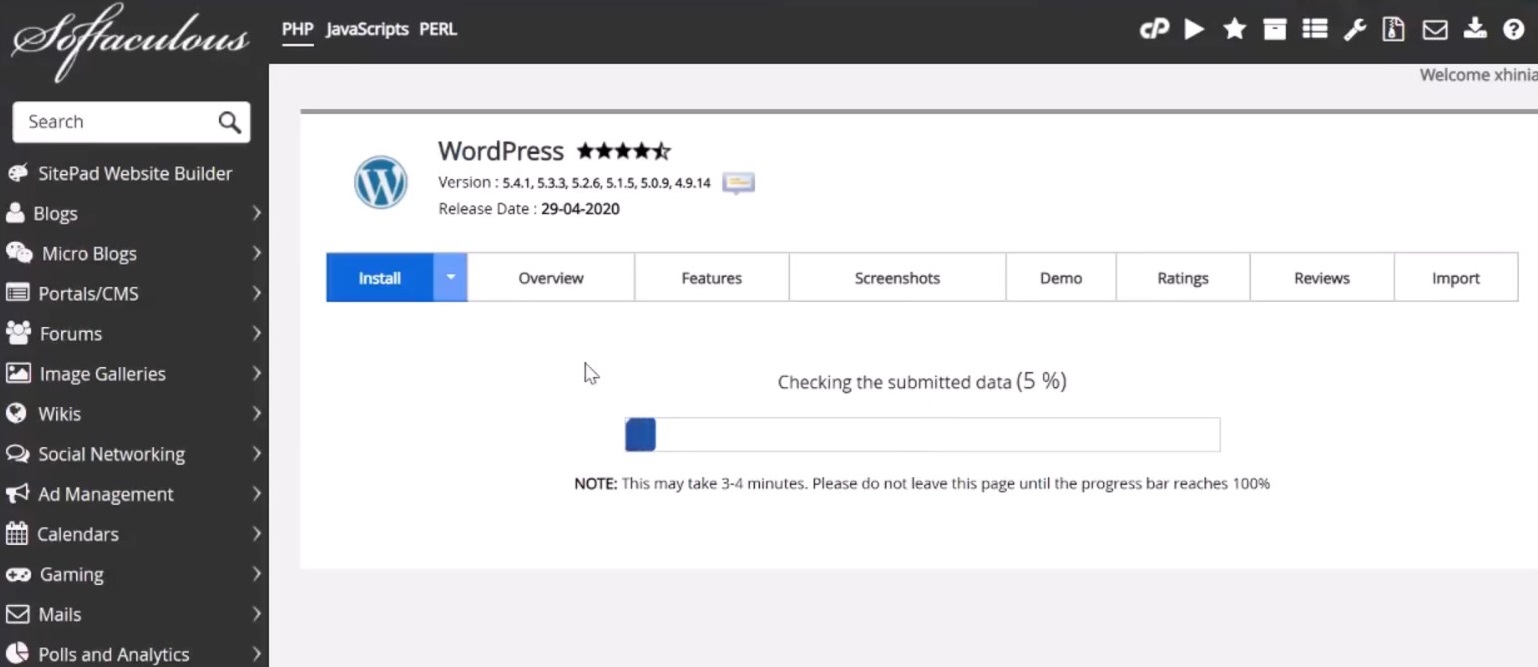Click the Softaculous logo
Image resolution: width=1538 pixels, height=667 pixels.
pos(130,44)
